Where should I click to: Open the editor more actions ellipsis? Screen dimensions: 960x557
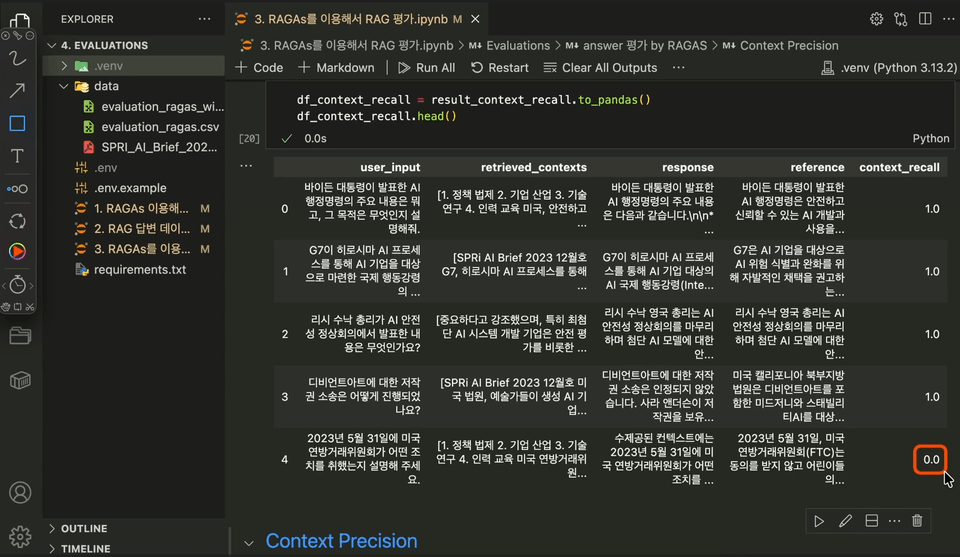pyautogui.click(x=948, y=19)
